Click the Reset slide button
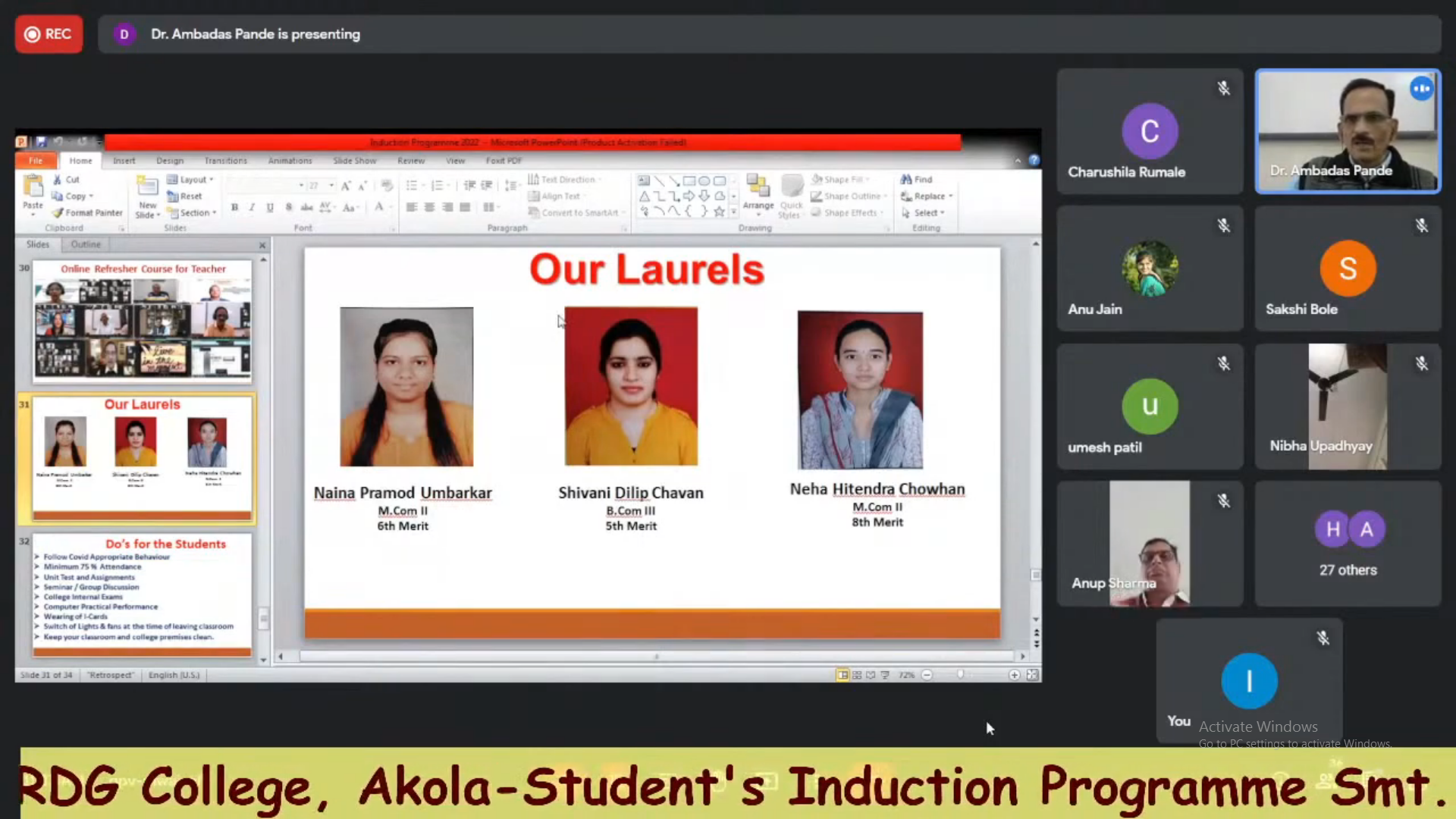This screenshot has width=1456, height=819. point(185,196)
